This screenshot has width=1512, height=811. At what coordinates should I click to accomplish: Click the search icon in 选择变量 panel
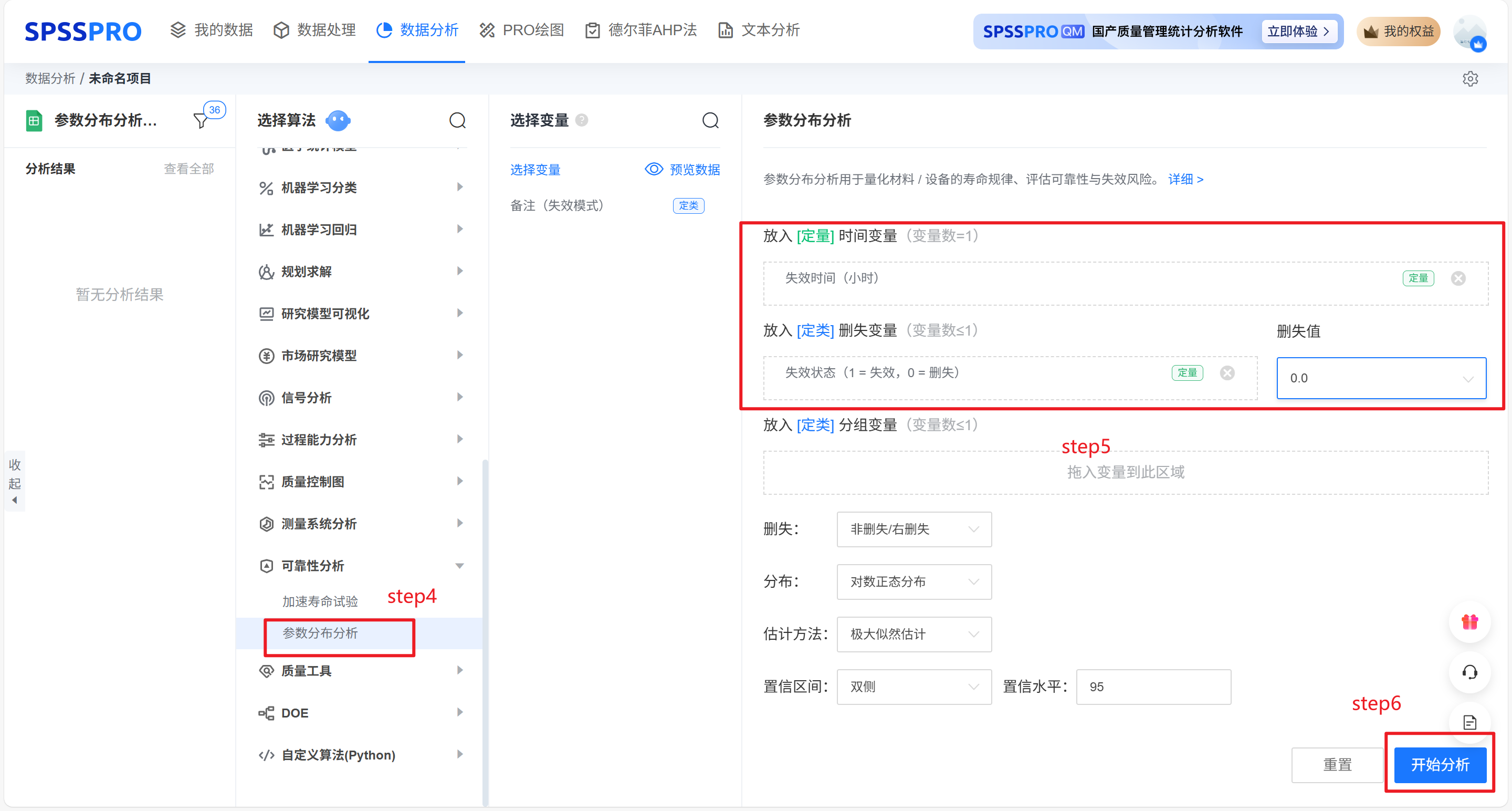tap(710, 120)
